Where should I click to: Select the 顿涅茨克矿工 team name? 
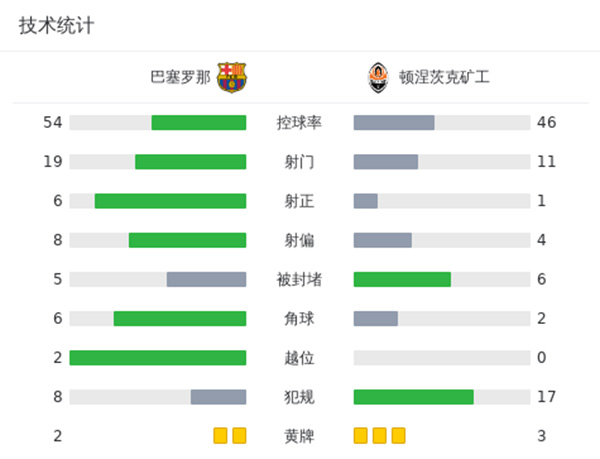(445, 77)
